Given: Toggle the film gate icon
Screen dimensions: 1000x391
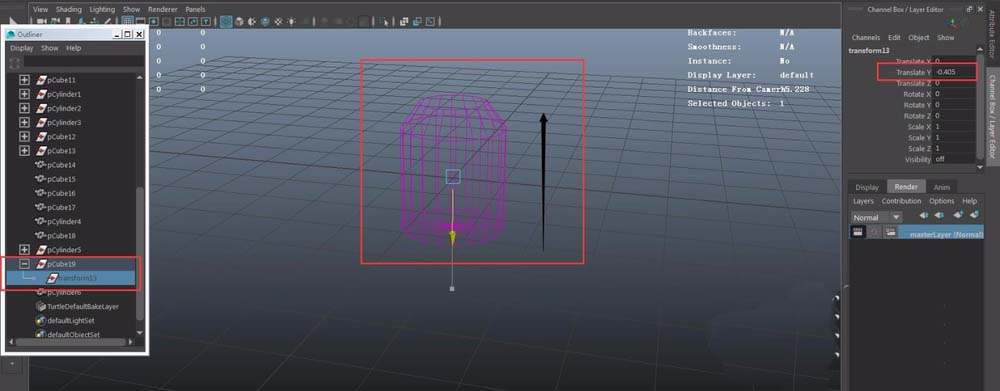Looking at the screenshot, I should (x=140, y=22).
